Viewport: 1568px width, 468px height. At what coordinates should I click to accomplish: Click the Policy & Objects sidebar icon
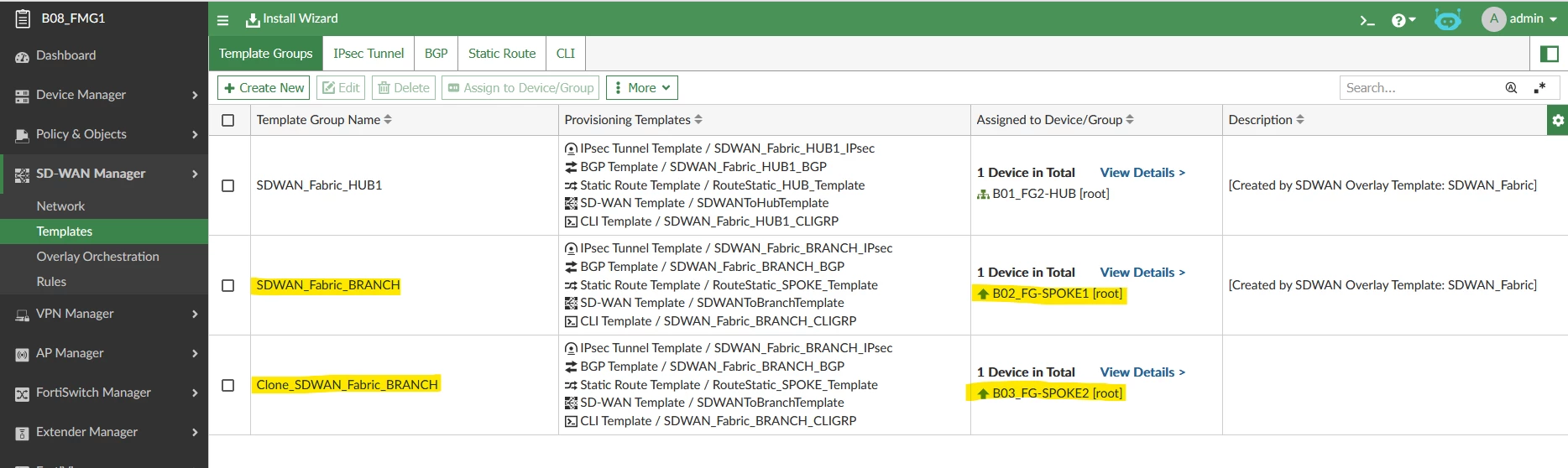click(22, 136)
